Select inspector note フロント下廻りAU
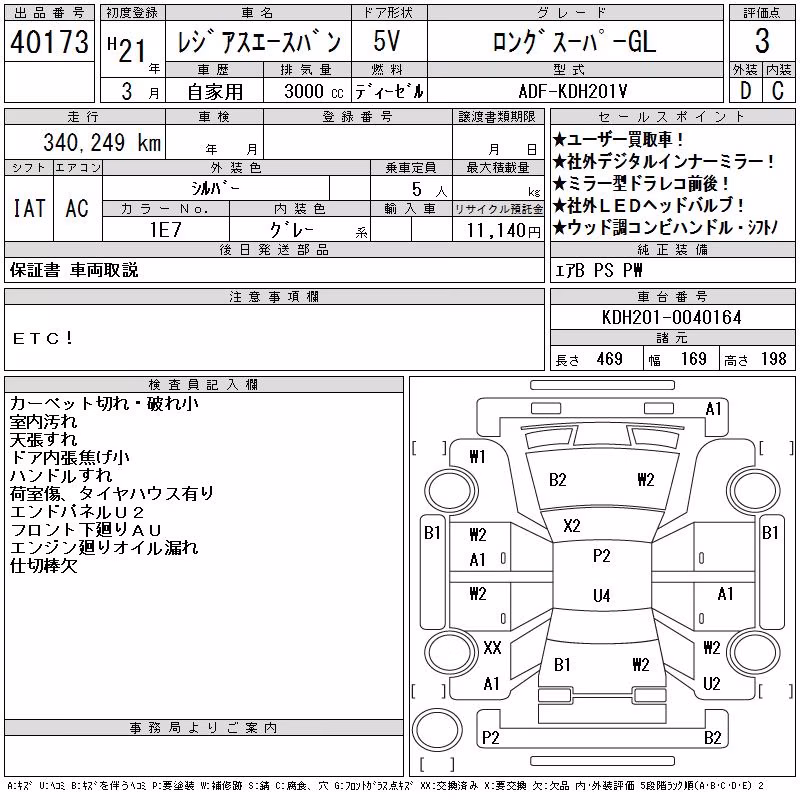Screen dimensions: 800x800 86,530
